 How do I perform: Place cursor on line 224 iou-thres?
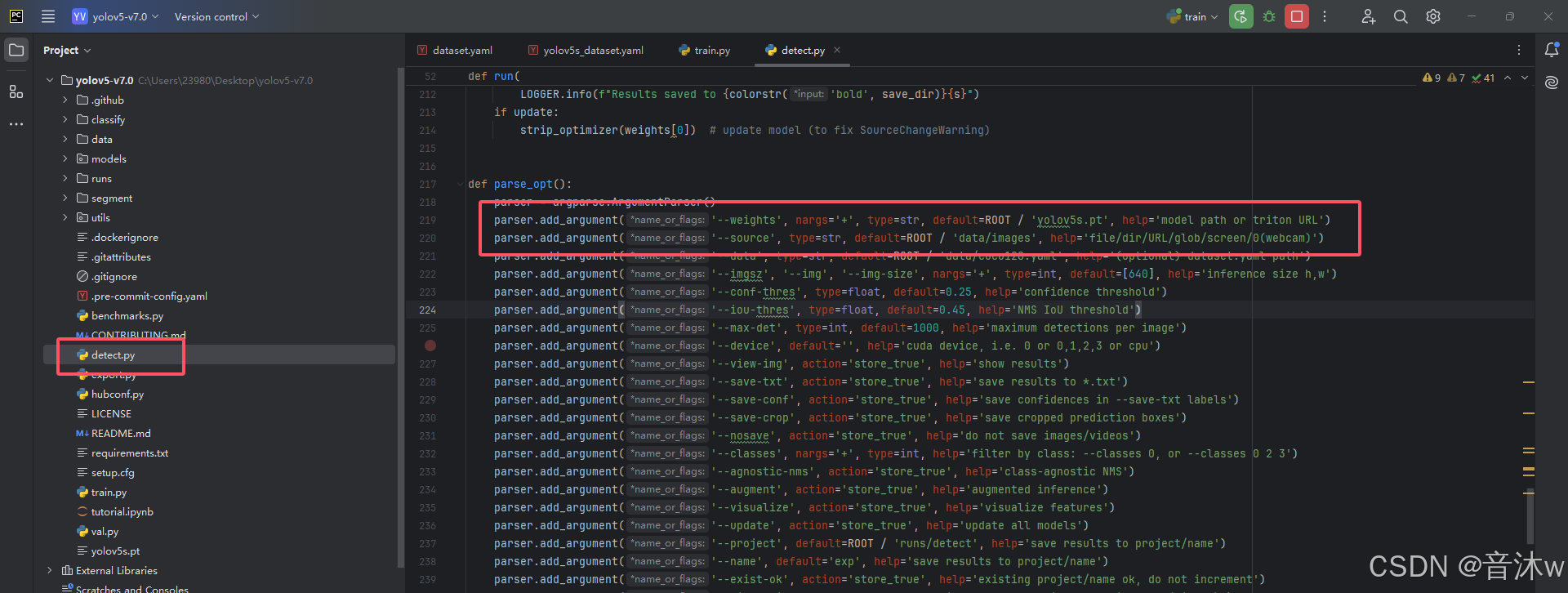pyautogui.click(x=817, y=310)
